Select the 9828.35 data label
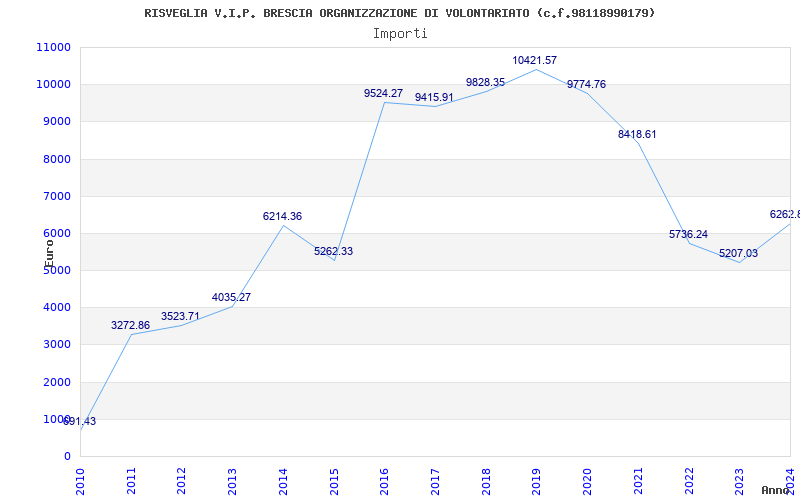800x500 pixels. [x=485, y=82]
